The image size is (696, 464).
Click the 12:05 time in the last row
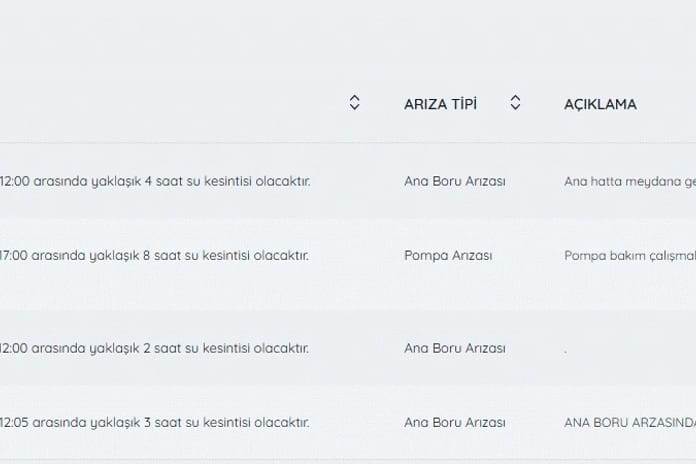coord(13,422)
